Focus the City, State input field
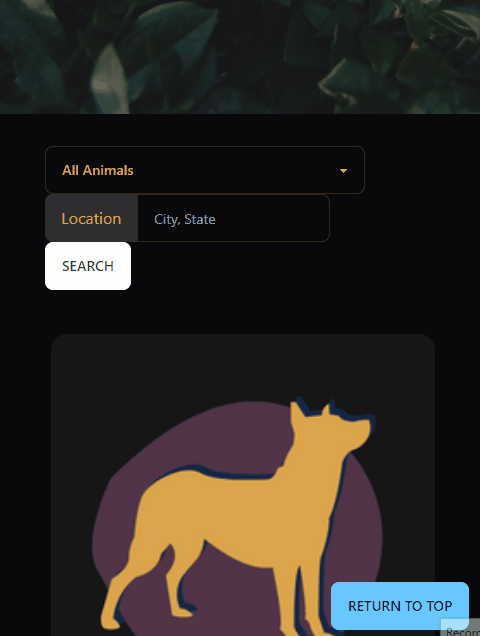The width and height of the screenshot is (480, 636). 233,218
